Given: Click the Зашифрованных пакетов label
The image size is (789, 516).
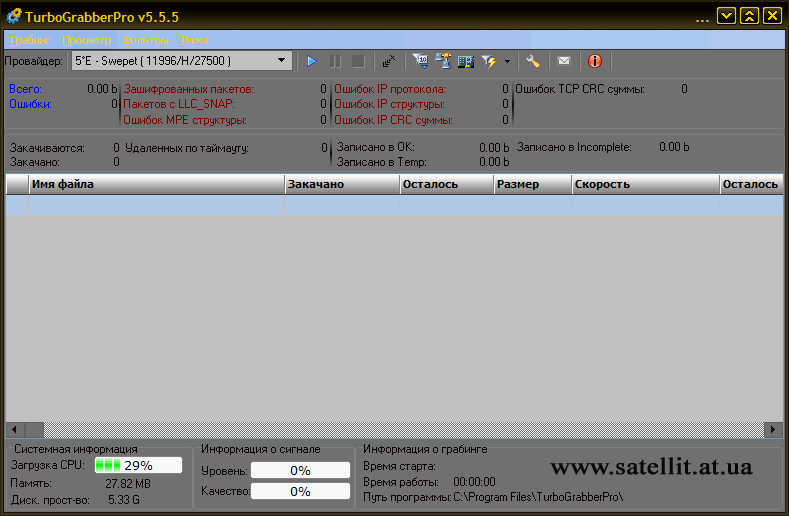Looking at the screenshot, I should pos(189,89).
